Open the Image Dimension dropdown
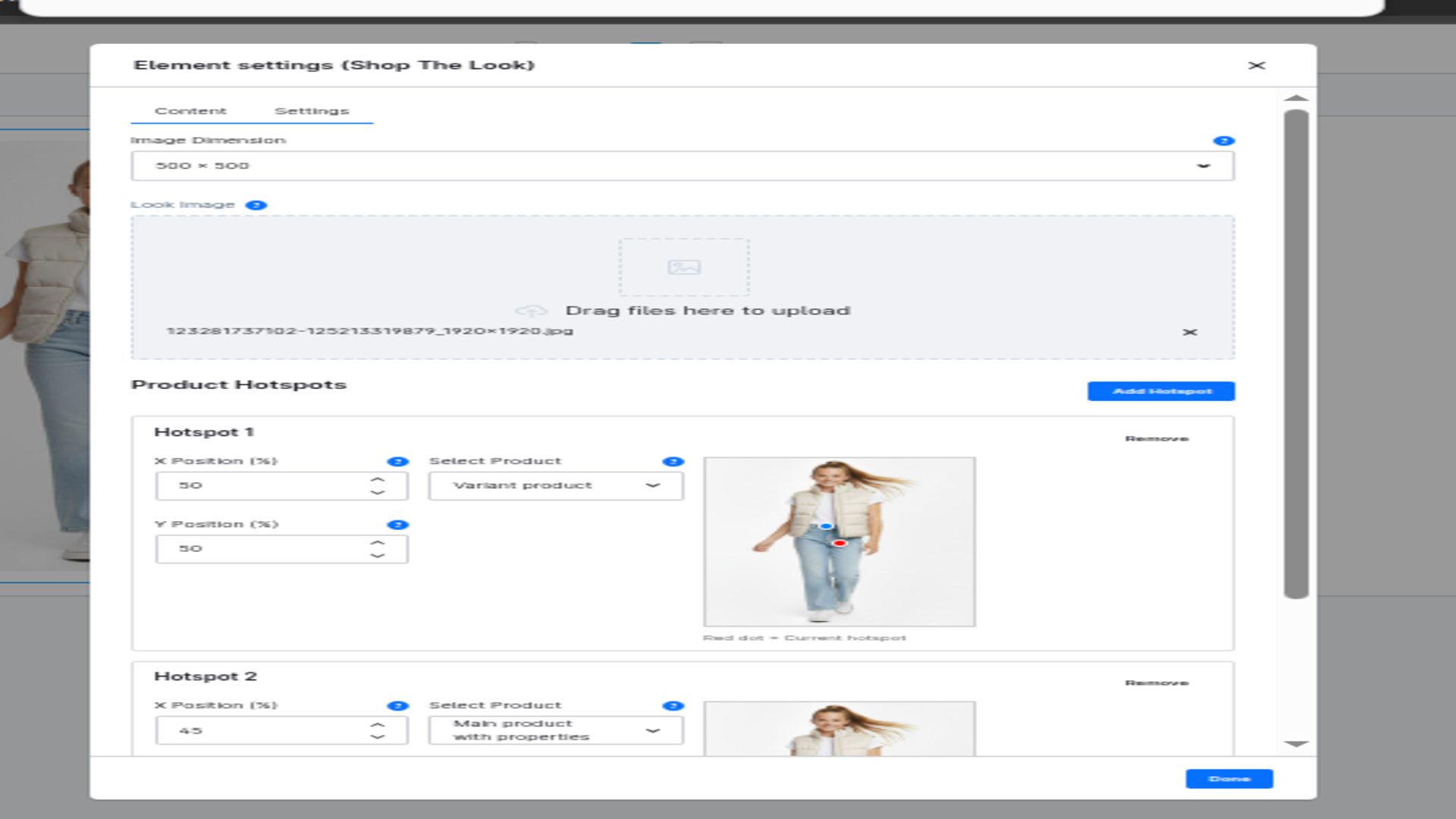This screenshot has height=819, width=1456. click(682, 166)
